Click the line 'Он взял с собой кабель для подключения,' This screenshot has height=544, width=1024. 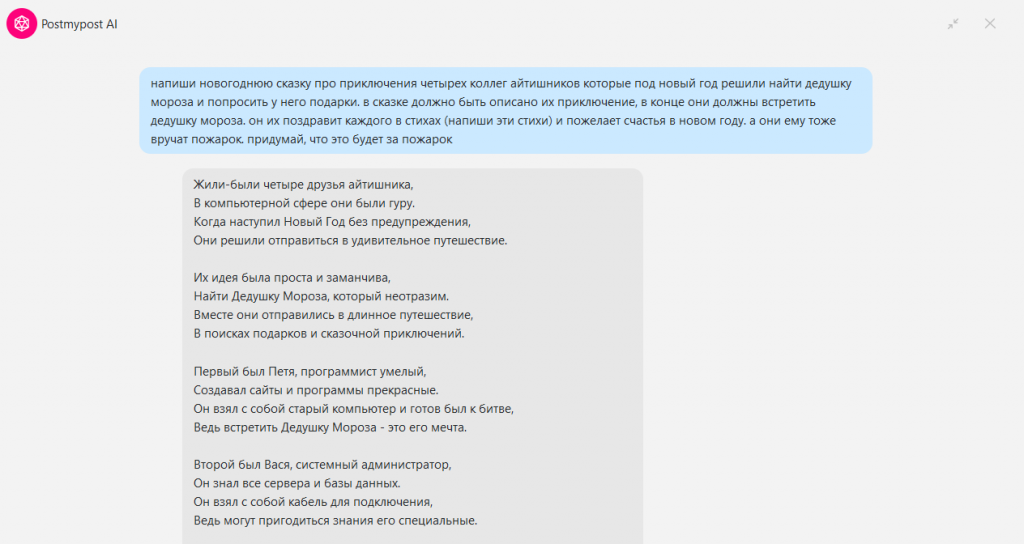pos(313,502)
